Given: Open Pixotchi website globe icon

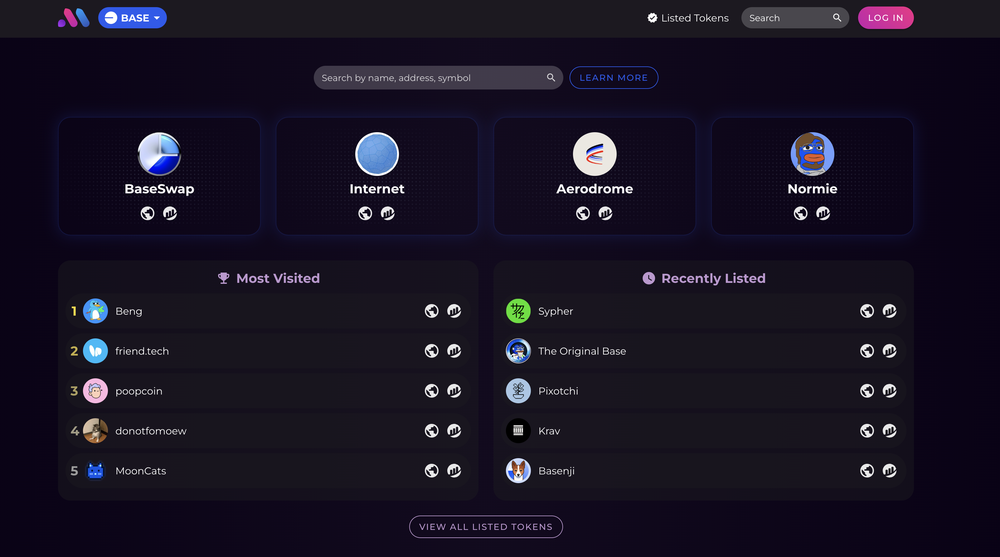Looking at the screenshot, I should coord(867,390).
